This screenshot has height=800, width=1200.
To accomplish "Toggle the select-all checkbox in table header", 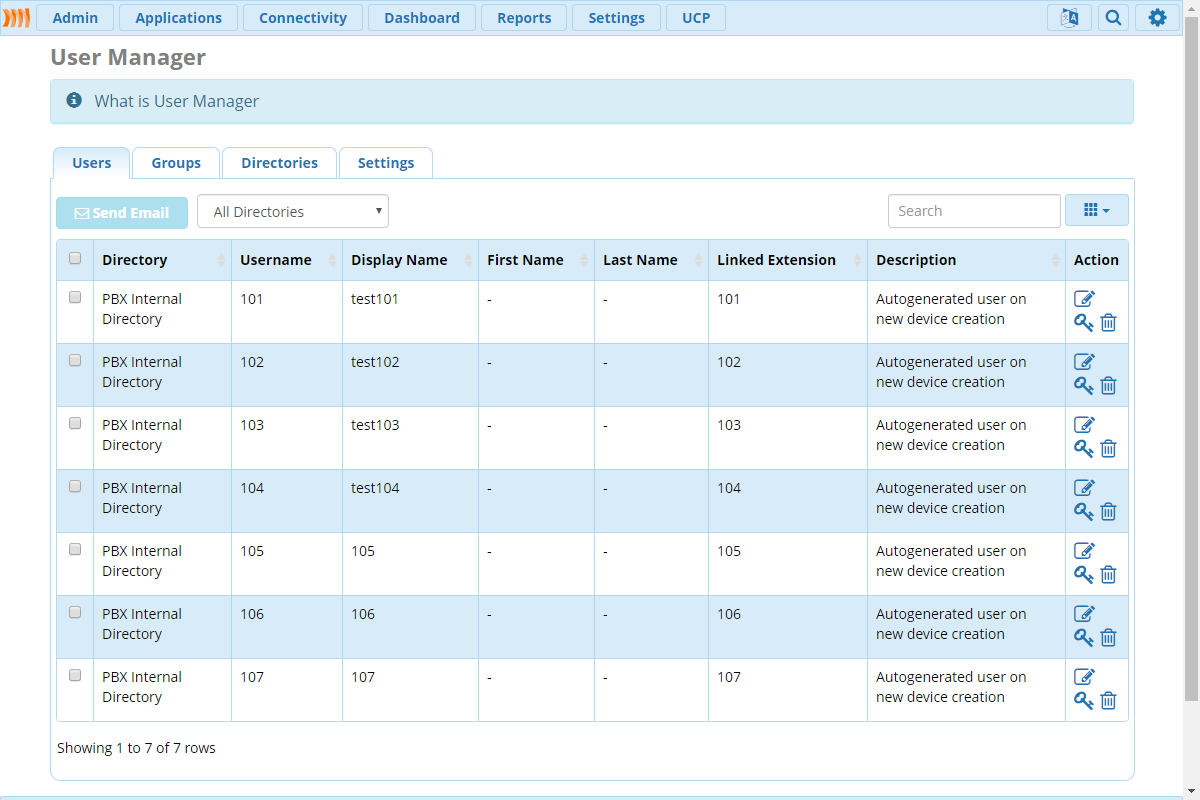I will (75, 259).
